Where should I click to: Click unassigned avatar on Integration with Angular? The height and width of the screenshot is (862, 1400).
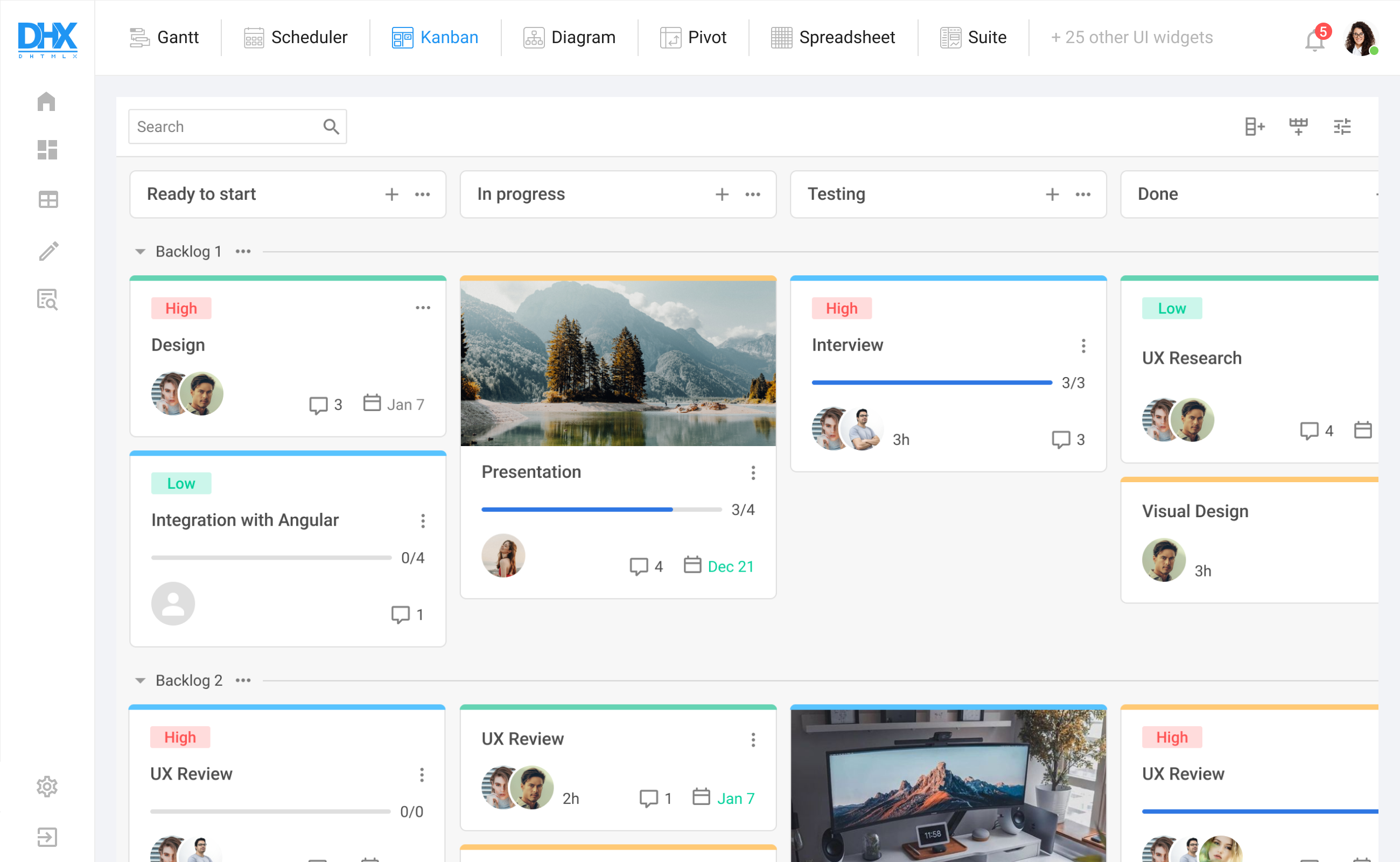[173, 604]
